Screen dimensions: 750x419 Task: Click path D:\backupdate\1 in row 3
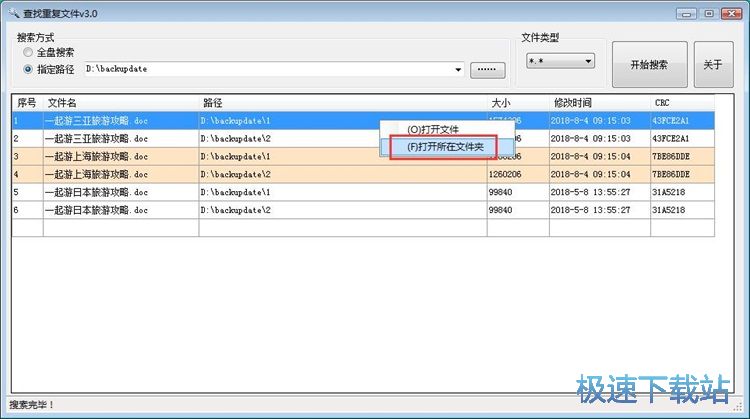tap(235, 156)
